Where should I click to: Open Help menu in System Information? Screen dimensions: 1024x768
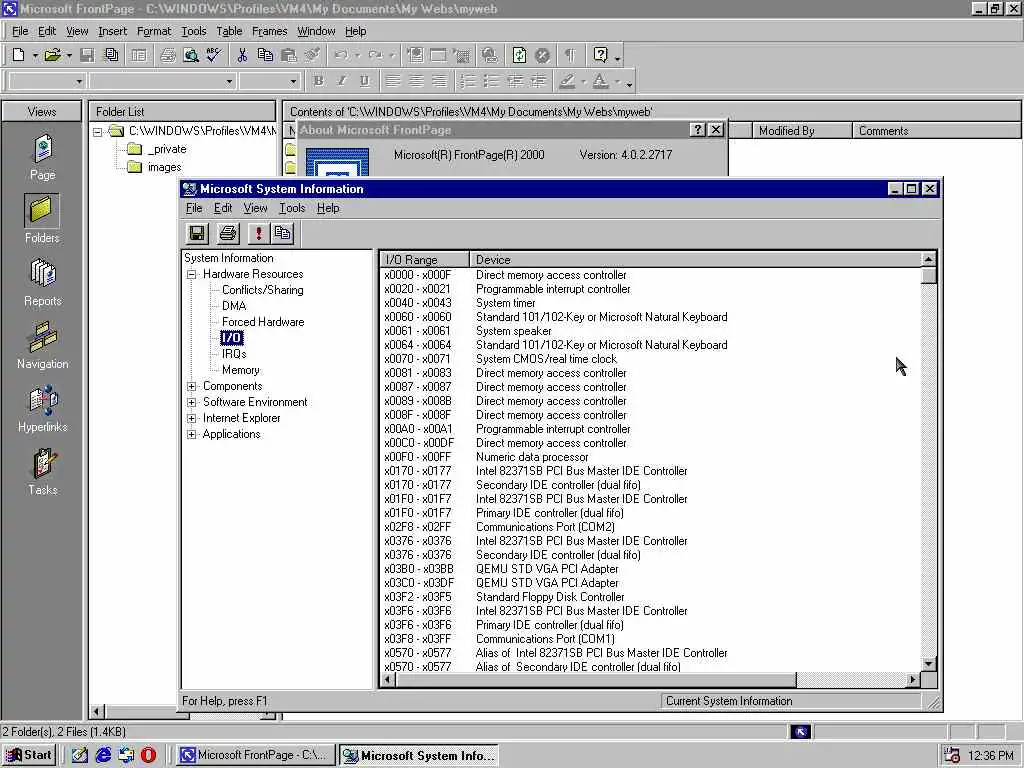pos(328,208)
